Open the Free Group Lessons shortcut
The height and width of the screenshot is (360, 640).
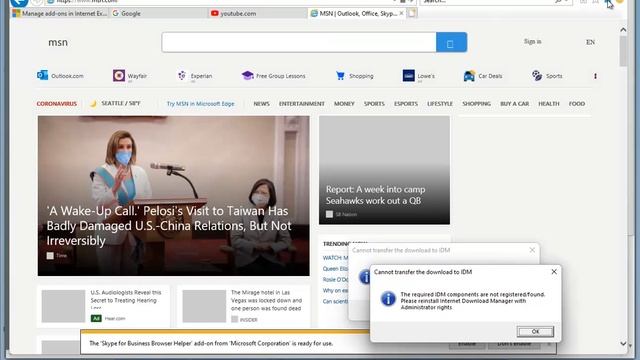point(273,76)
